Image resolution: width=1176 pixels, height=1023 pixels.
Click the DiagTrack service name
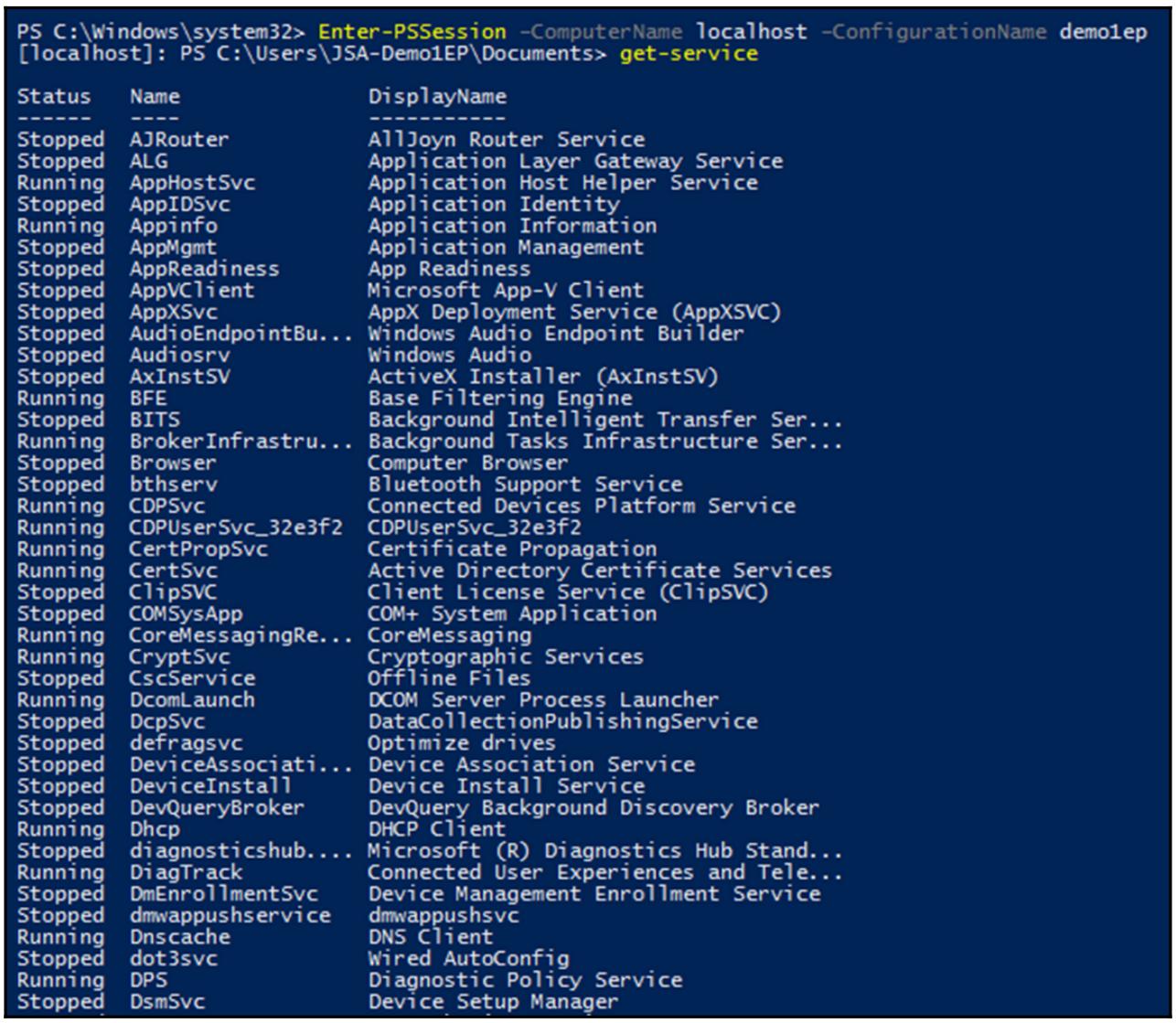point(186,873)
